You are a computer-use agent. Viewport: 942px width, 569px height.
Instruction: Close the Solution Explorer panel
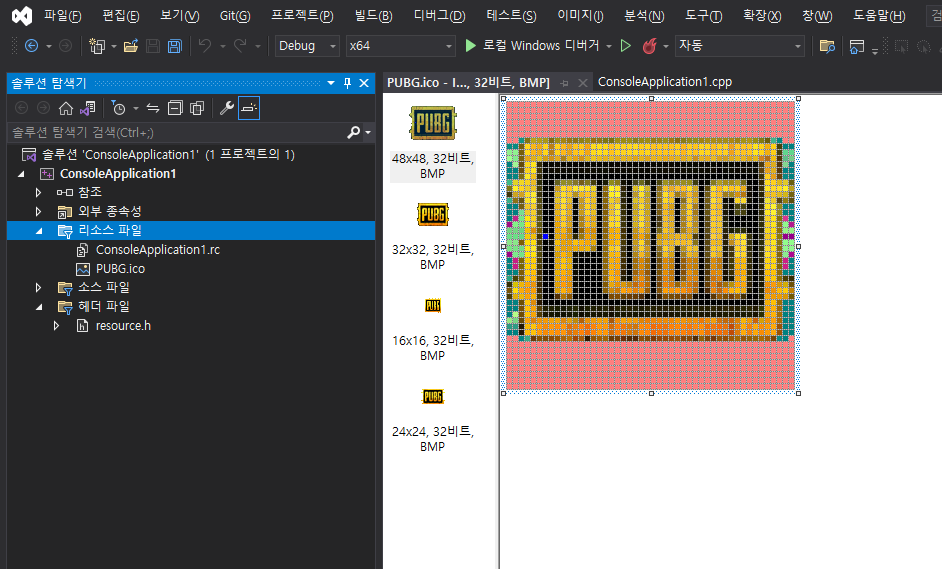tap(364, 83)
